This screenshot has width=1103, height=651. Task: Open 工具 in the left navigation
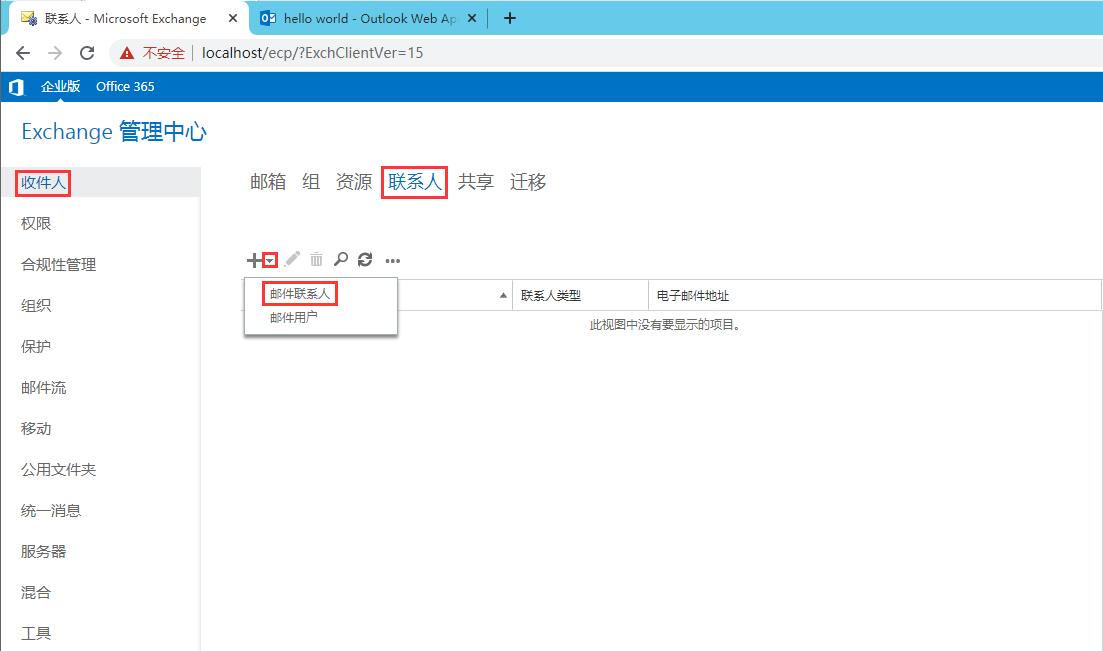tap(36, 633)
